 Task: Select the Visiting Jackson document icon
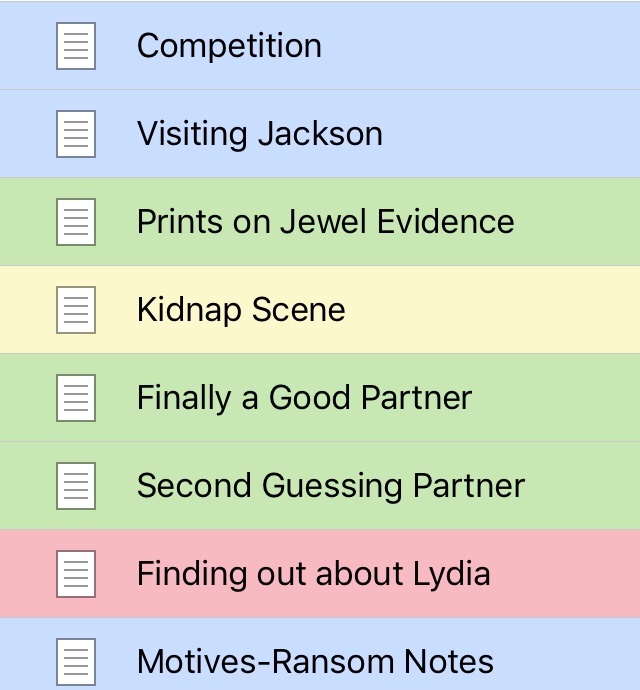tap(76, 134)
